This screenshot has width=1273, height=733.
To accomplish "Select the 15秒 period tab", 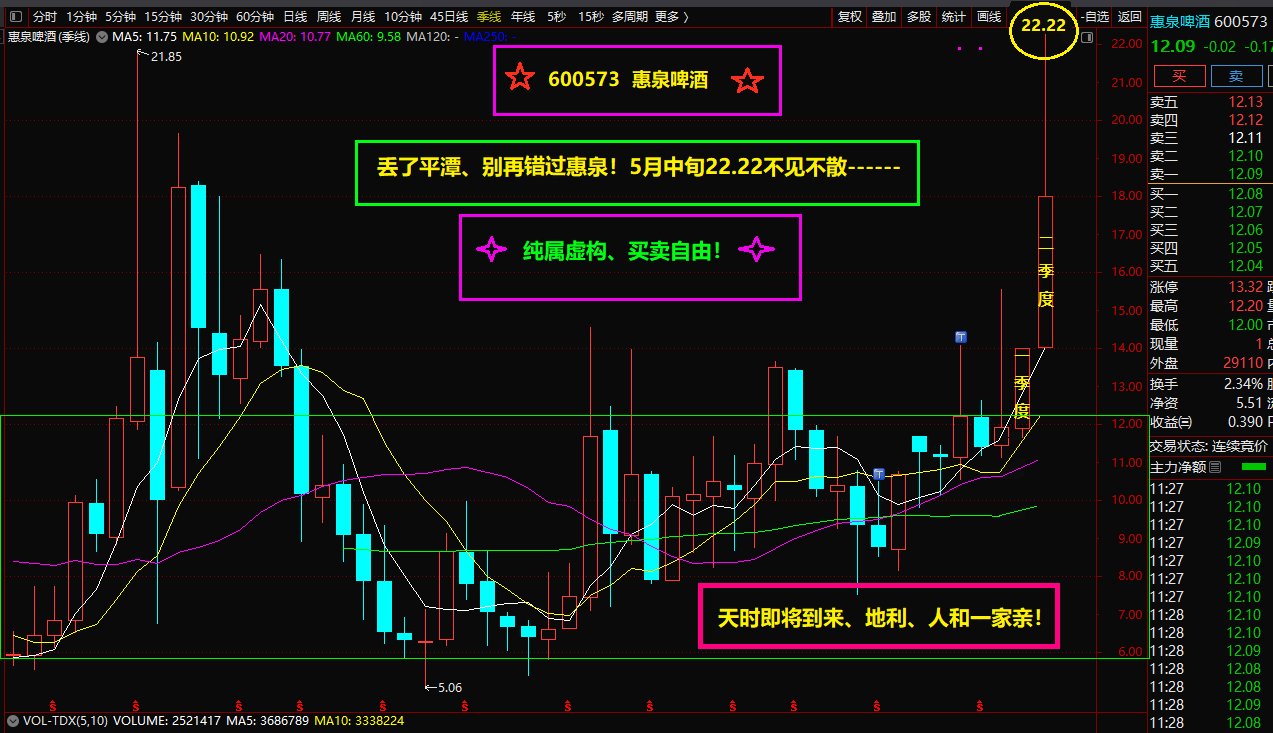I will tap(590, 17).
